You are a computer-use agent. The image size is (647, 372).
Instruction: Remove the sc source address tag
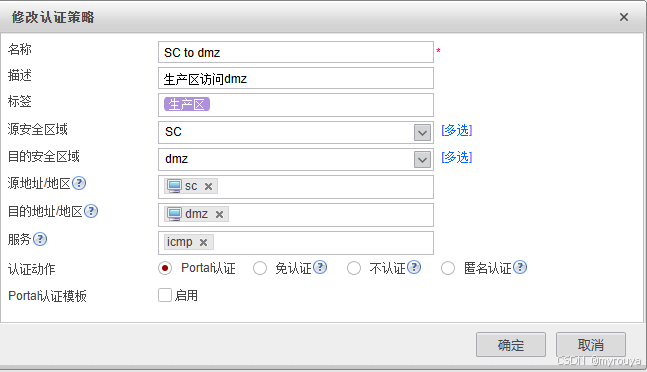[208, 186]
